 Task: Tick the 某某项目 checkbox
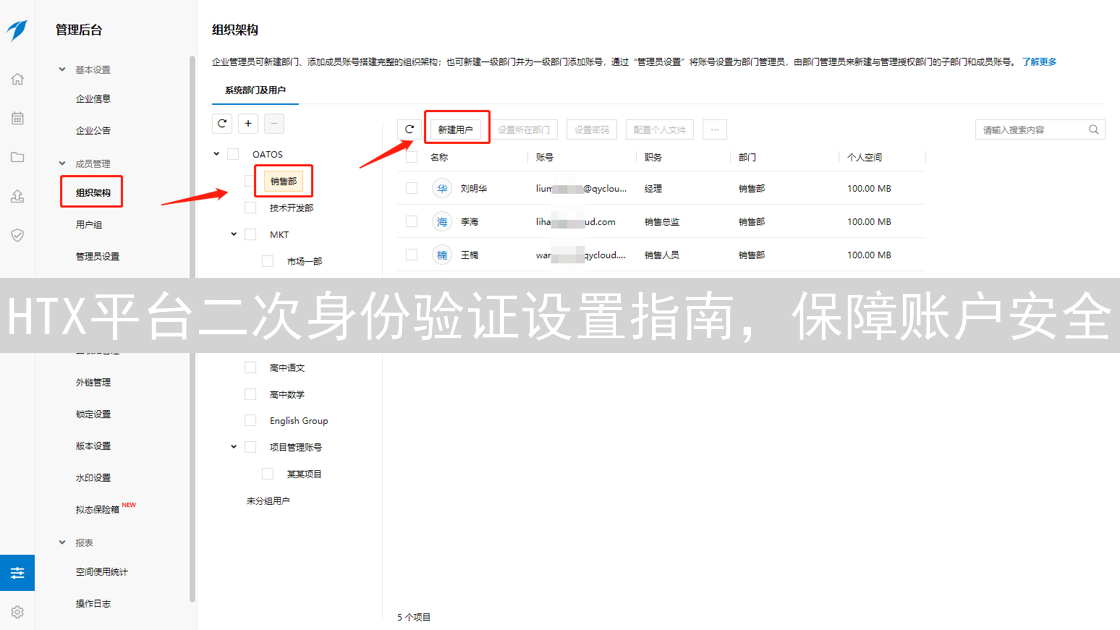click(268, 474)
